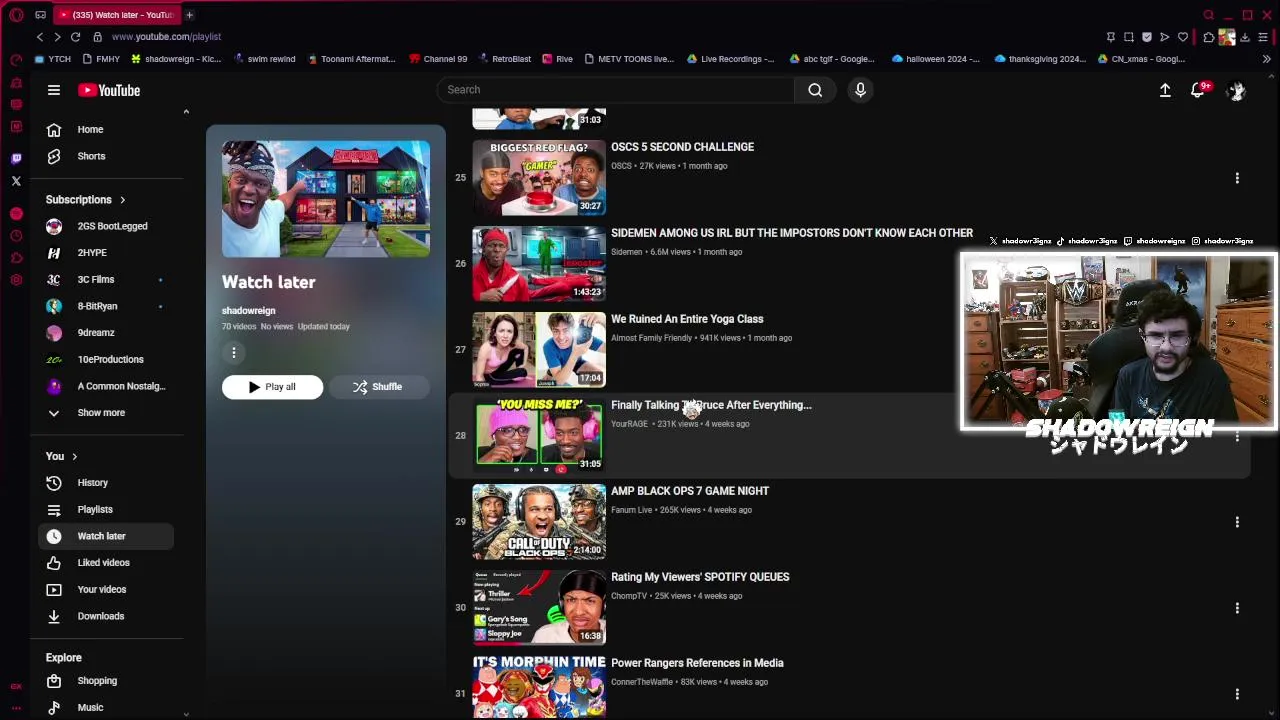Click Play all button
This screenshot has height=720, width=1280.
coord(272,387)
